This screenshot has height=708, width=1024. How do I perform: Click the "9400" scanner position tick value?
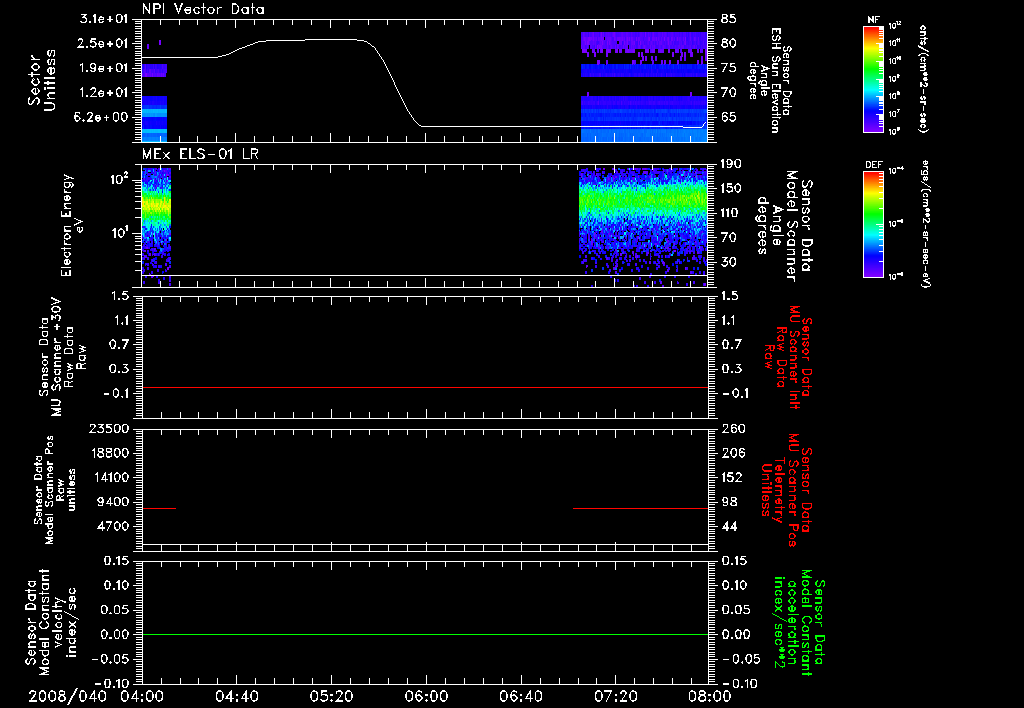click(112, 502)
